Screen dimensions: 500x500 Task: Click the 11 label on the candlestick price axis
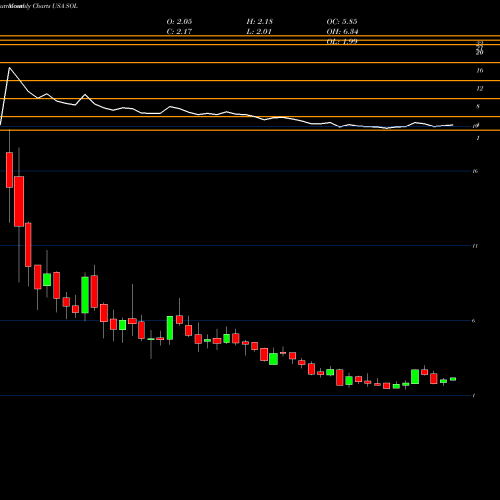(475, 246)
